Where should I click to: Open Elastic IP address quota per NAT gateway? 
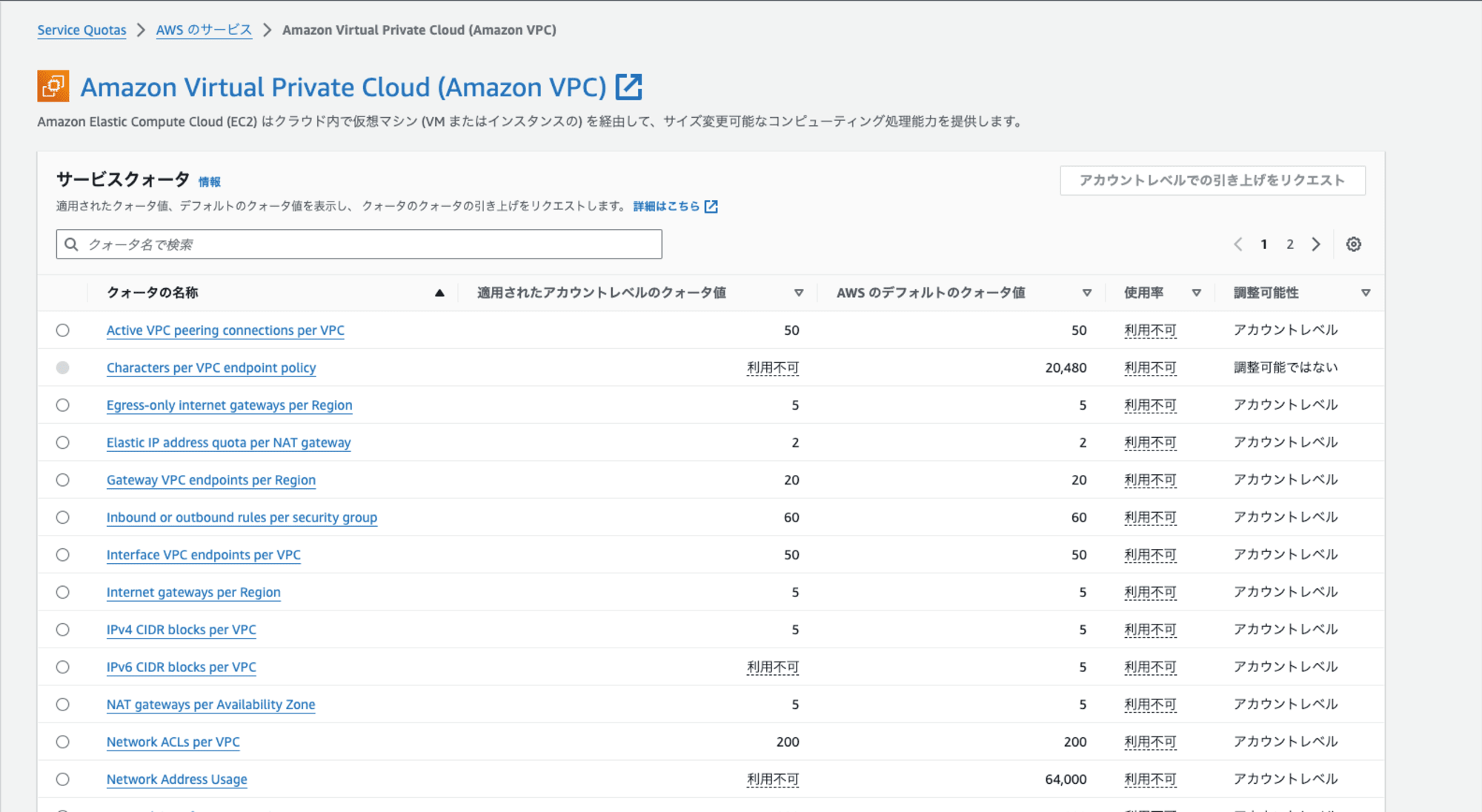pos(228,442)
